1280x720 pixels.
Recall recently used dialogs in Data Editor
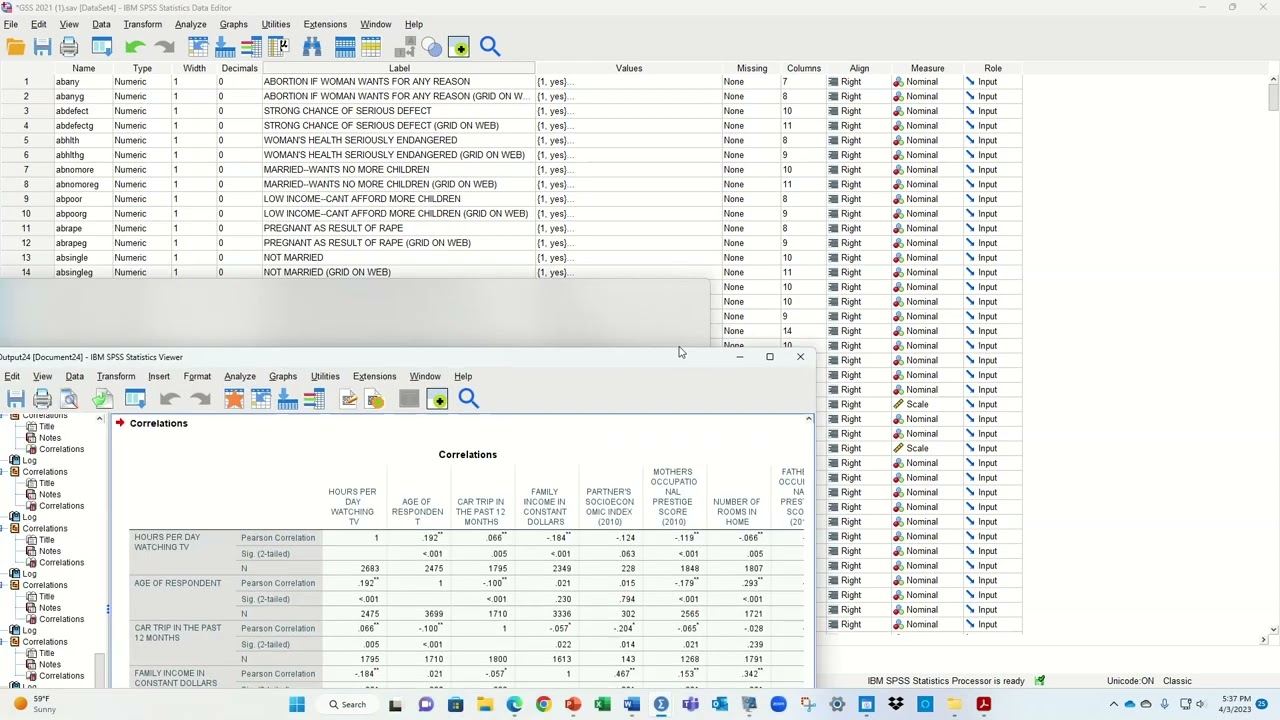click(102, 47)
